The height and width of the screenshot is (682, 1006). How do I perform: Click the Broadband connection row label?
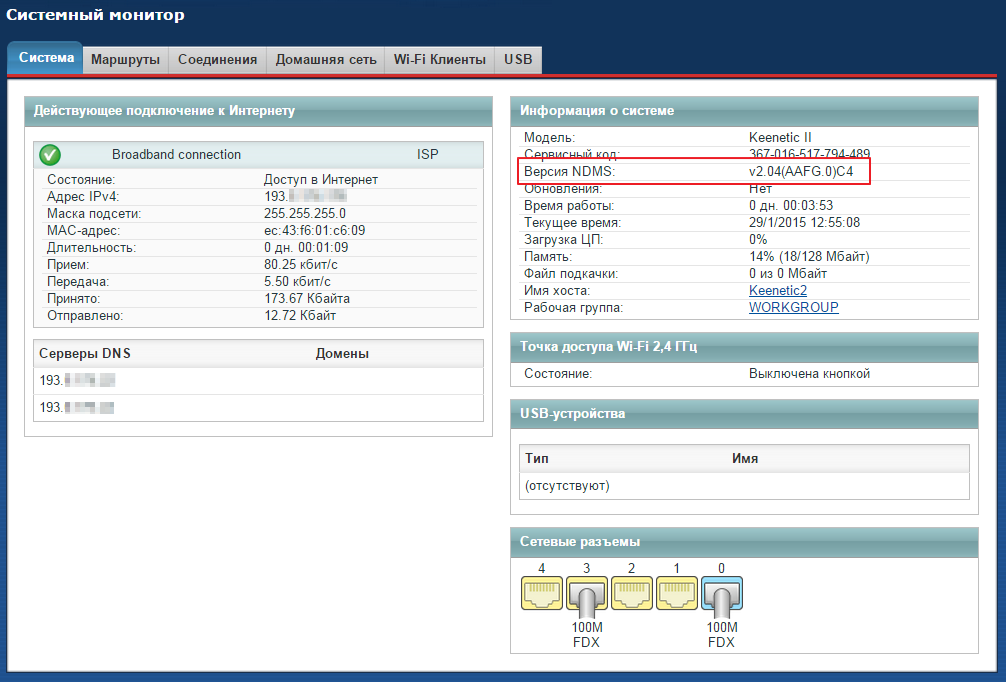tap(176, 155)
